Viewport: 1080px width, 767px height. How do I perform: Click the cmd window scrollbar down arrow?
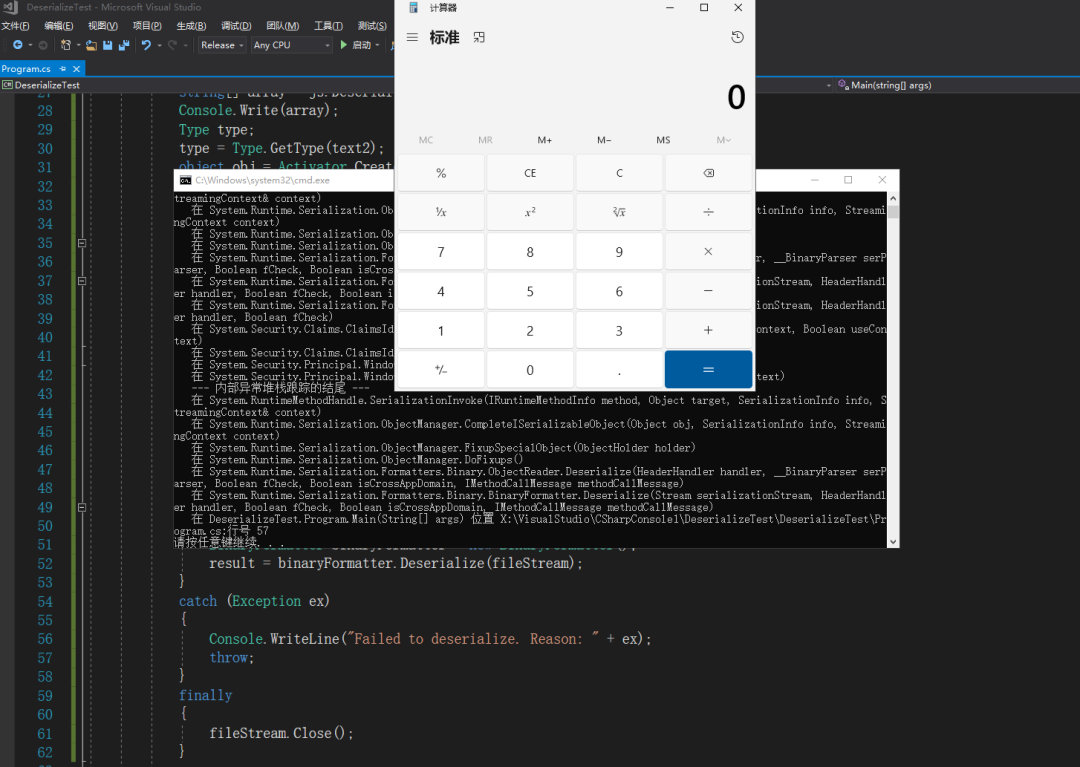(893, 542)
